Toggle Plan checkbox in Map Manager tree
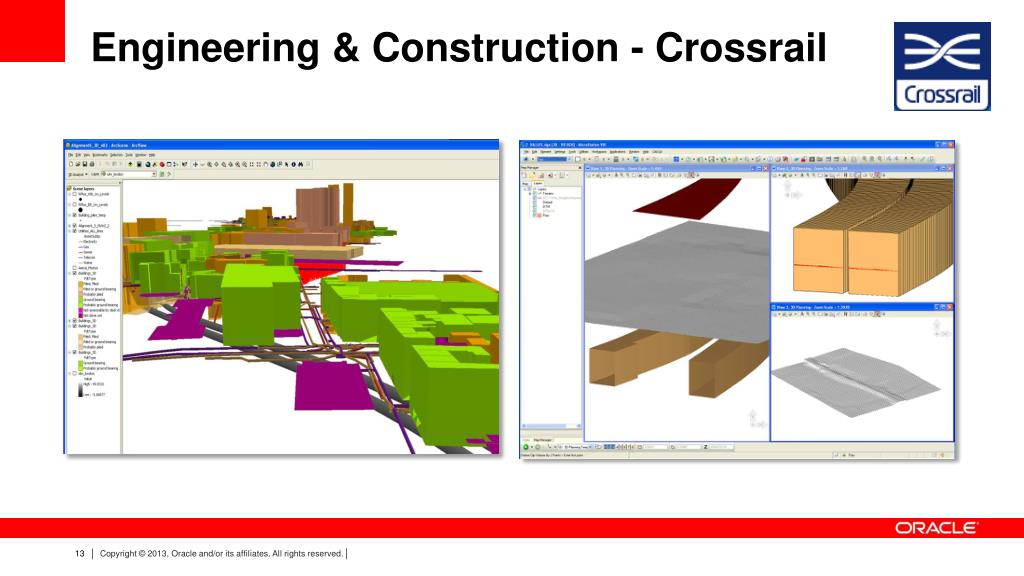The height and width of the screenshot is (576, 1024). tap(534, 216)
